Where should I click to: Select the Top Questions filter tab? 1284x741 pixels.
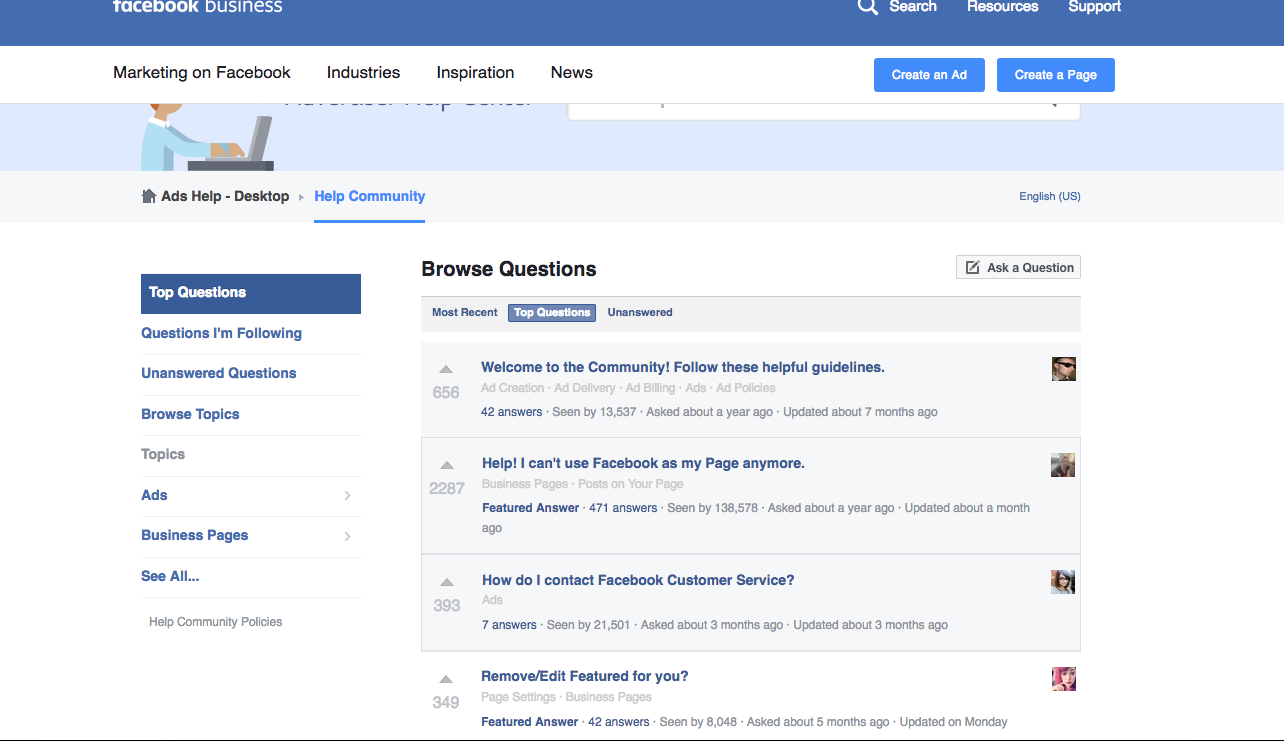552,312
